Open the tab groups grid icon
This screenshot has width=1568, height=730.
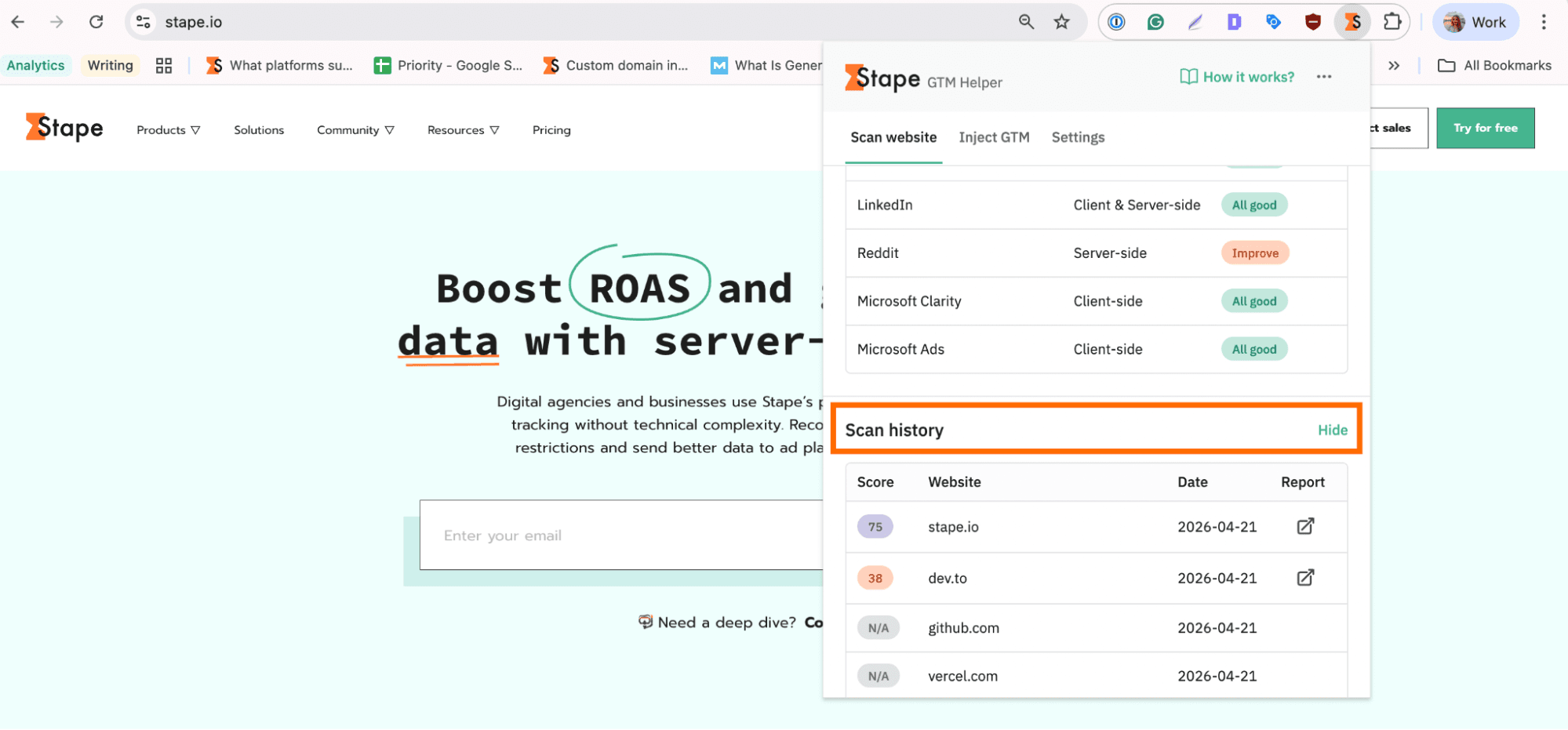click(163, 66)
